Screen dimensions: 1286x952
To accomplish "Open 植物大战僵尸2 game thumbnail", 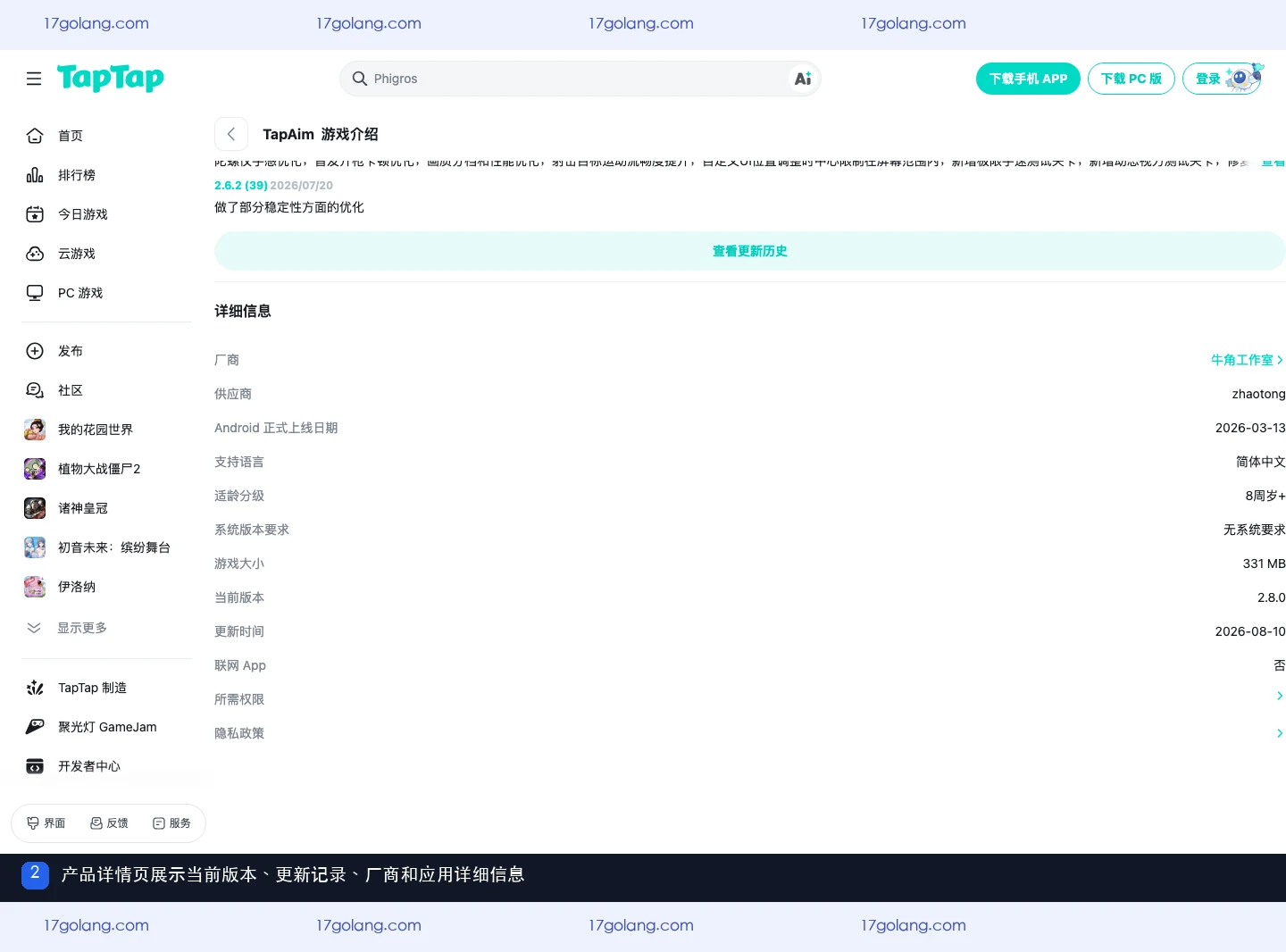I will [x=35, y=469].
